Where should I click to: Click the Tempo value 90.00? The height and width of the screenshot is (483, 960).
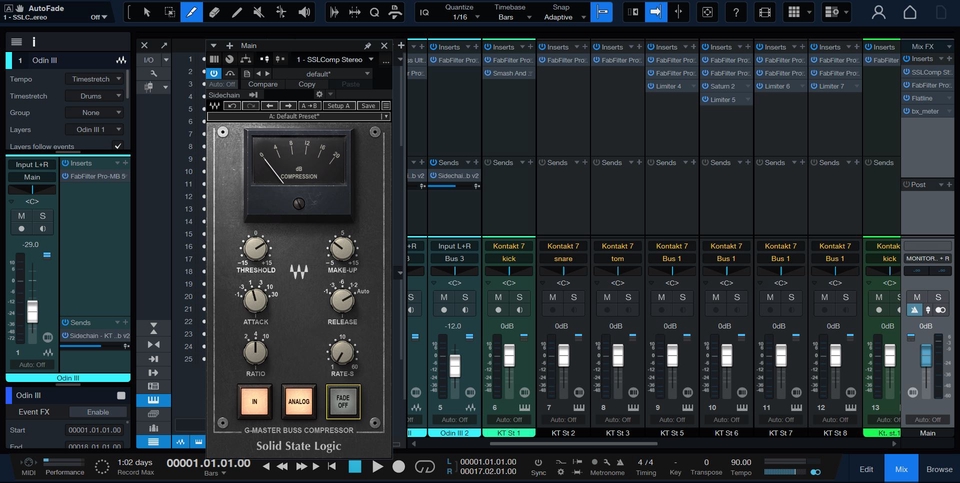(741, 462)
